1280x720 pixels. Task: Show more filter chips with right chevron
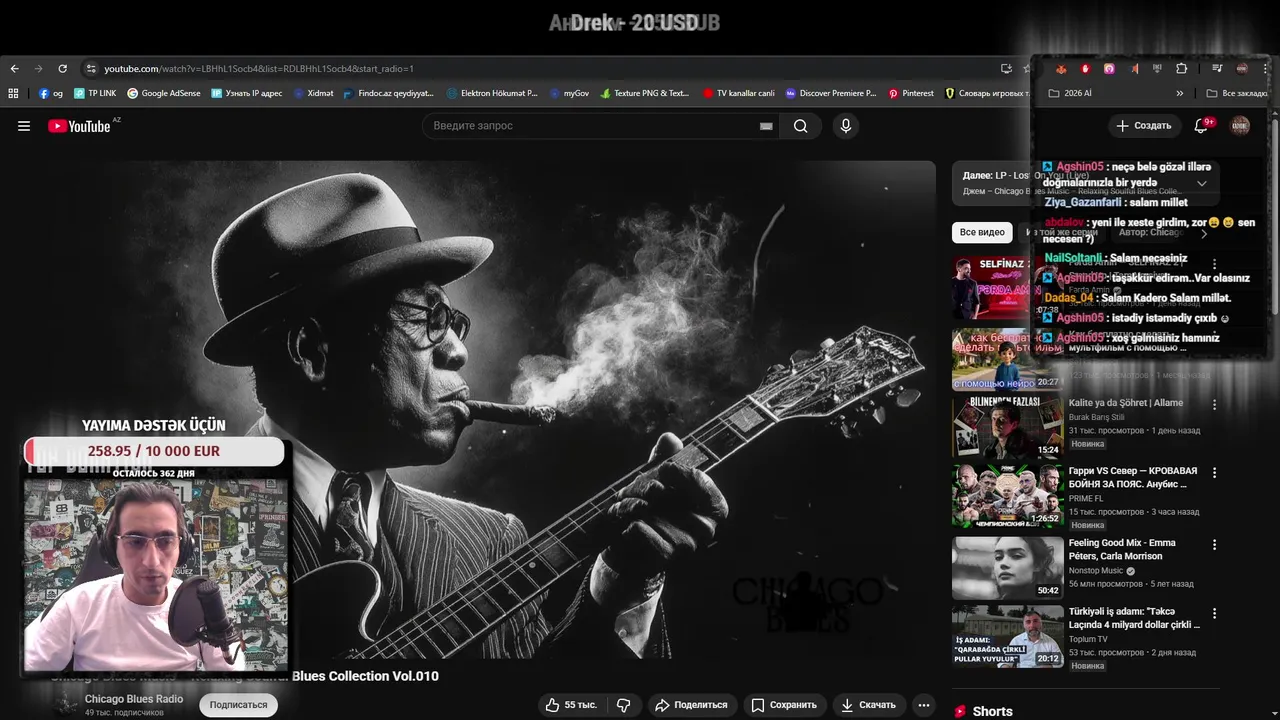click(1204, 233)
